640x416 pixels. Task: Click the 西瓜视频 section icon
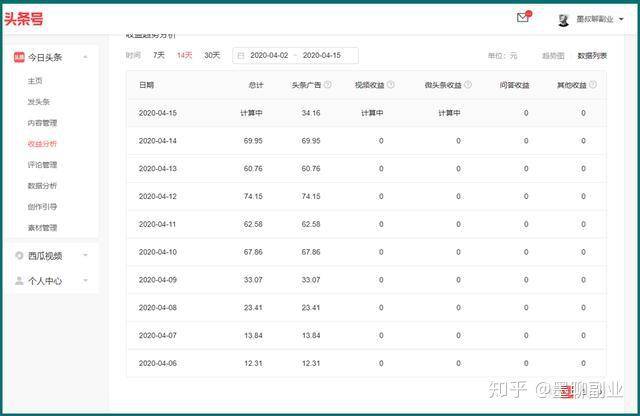[19, 256]
